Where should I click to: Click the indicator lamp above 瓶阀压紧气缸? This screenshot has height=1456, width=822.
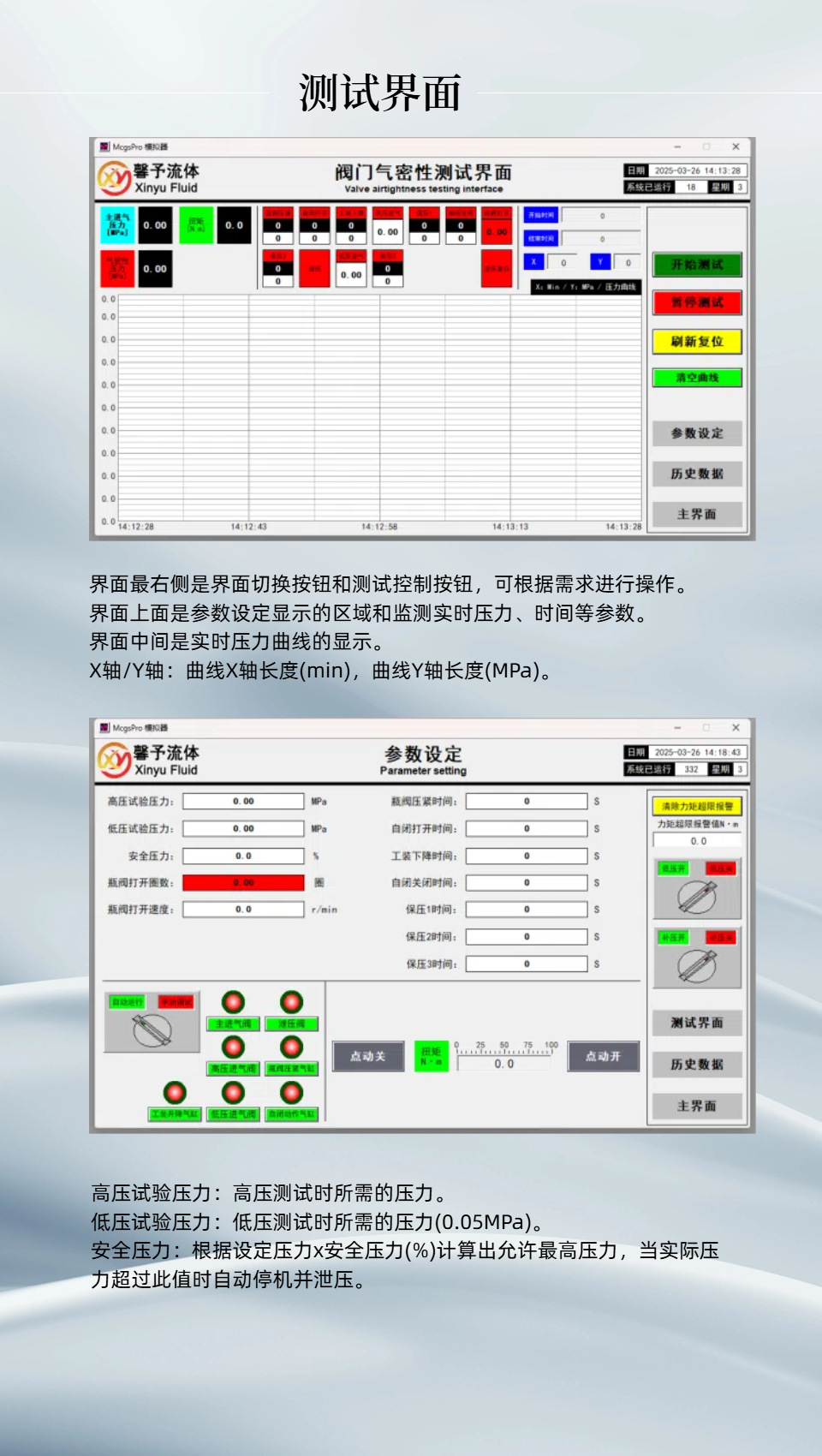[292, 1047]
